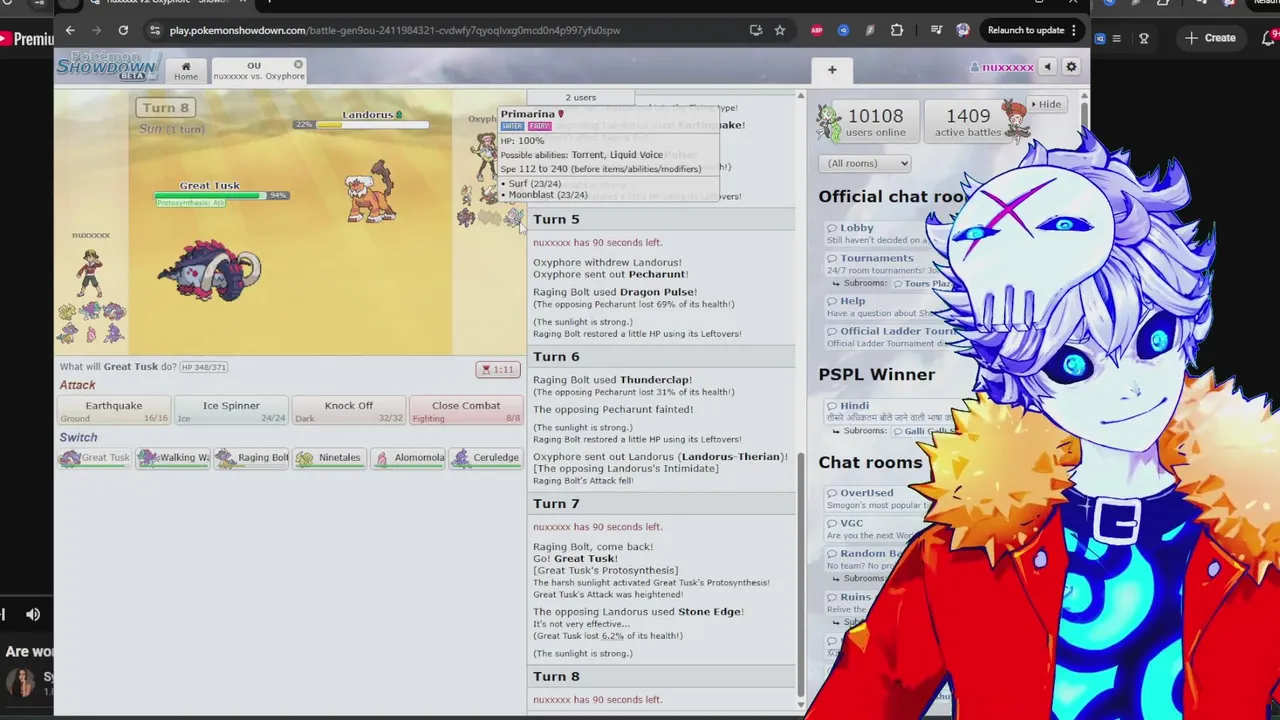Click the Turn 6 heading in log
The image size is (1280, 720).
(x=556, y=356)
